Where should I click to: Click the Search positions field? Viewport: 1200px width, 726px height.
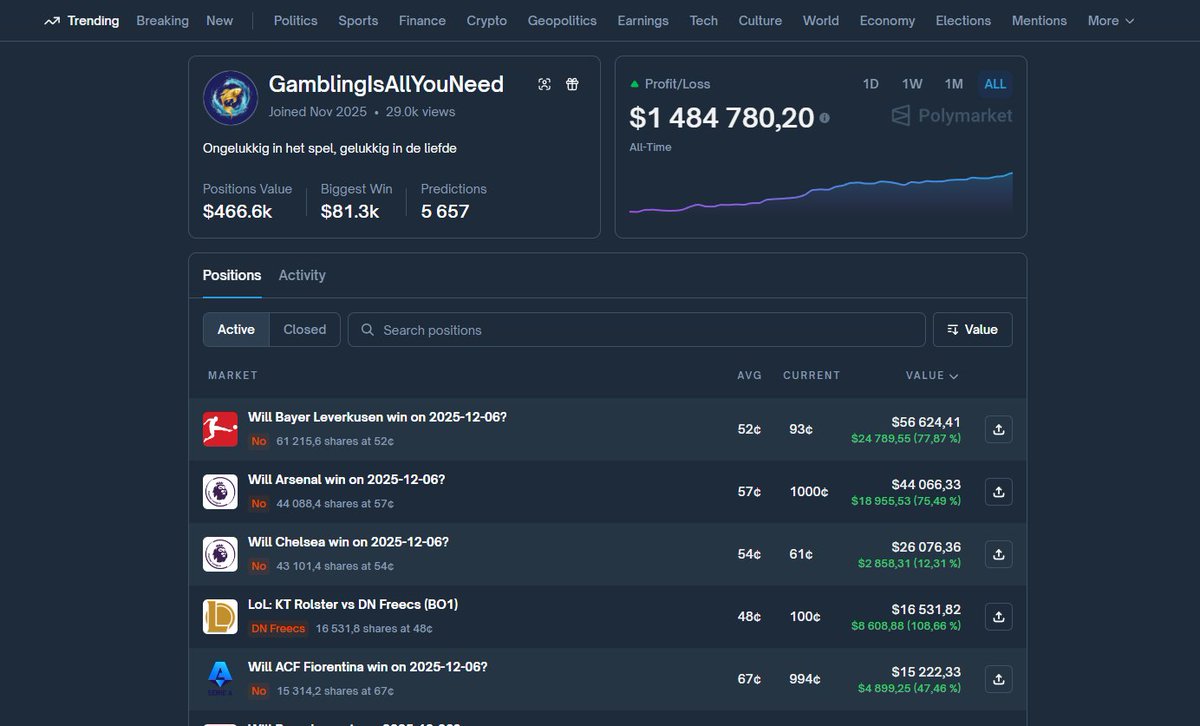(636, 329)
